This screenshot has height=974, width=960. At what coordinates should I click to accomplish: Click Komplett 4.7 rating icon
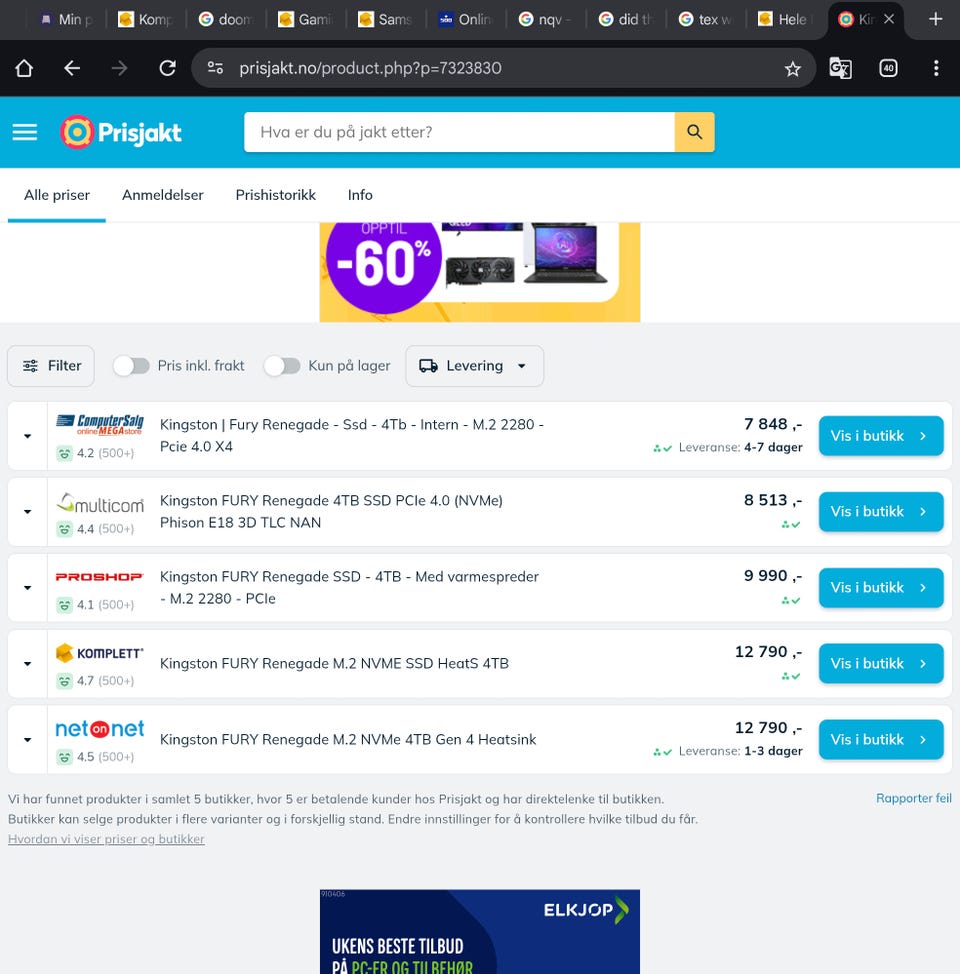point(65,681)
